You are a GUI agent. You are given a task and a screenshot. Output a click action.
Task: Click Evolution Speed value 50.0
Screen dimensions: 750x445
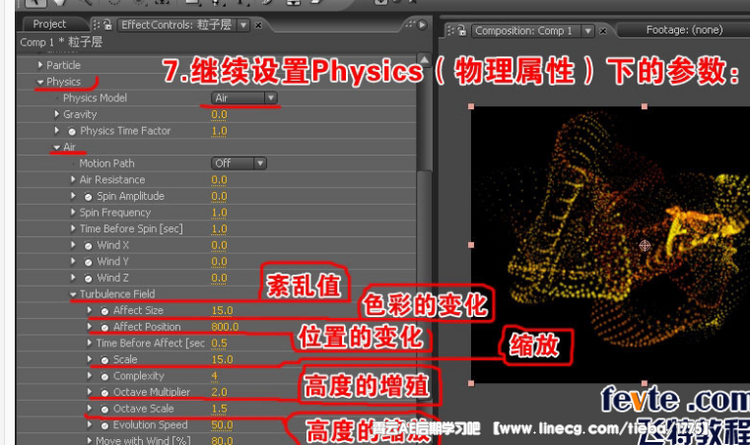click(222, 425)
